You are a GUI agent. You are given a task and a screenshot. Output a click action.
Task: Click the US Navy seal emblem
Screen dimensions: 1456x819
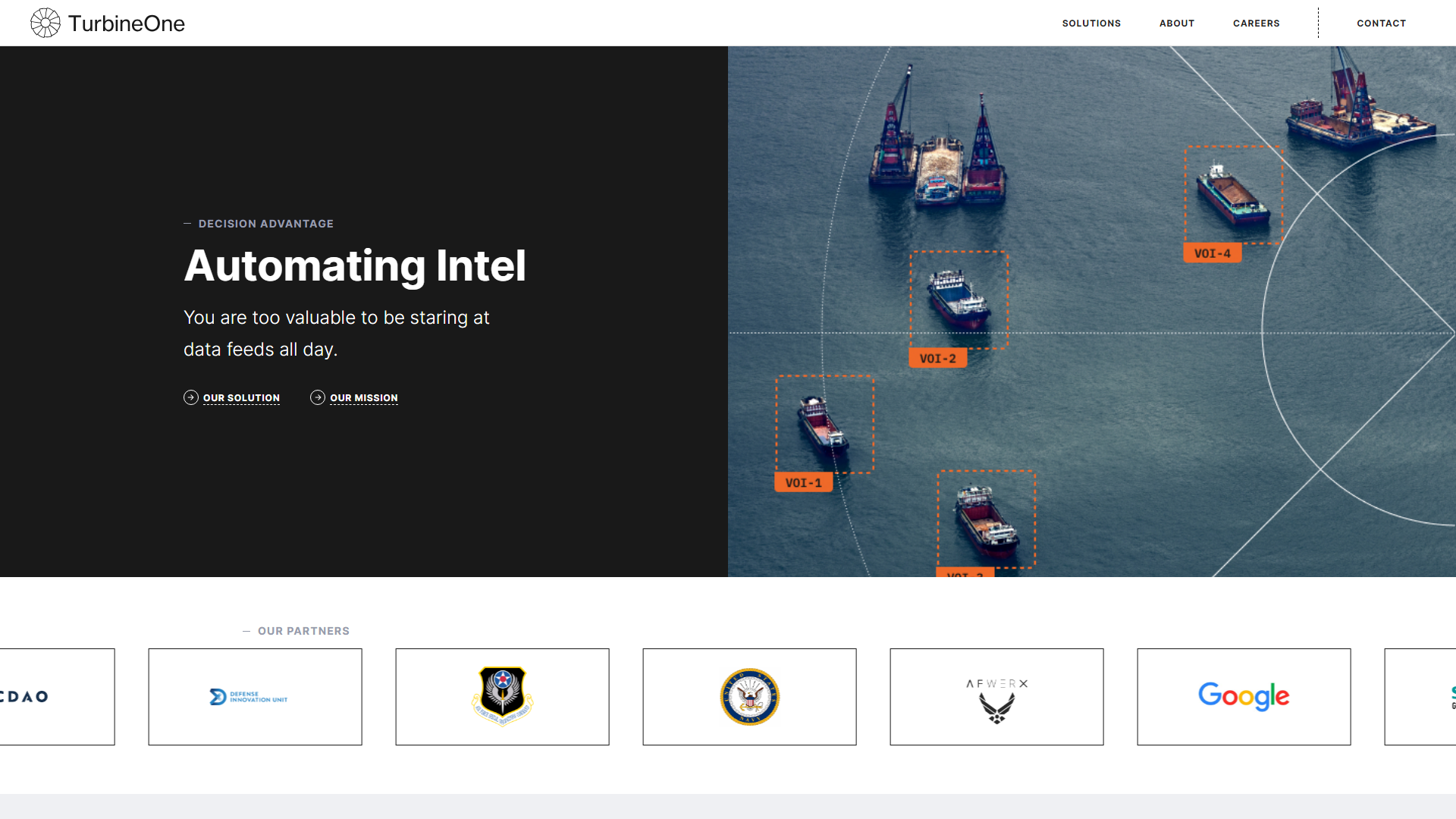749,697
